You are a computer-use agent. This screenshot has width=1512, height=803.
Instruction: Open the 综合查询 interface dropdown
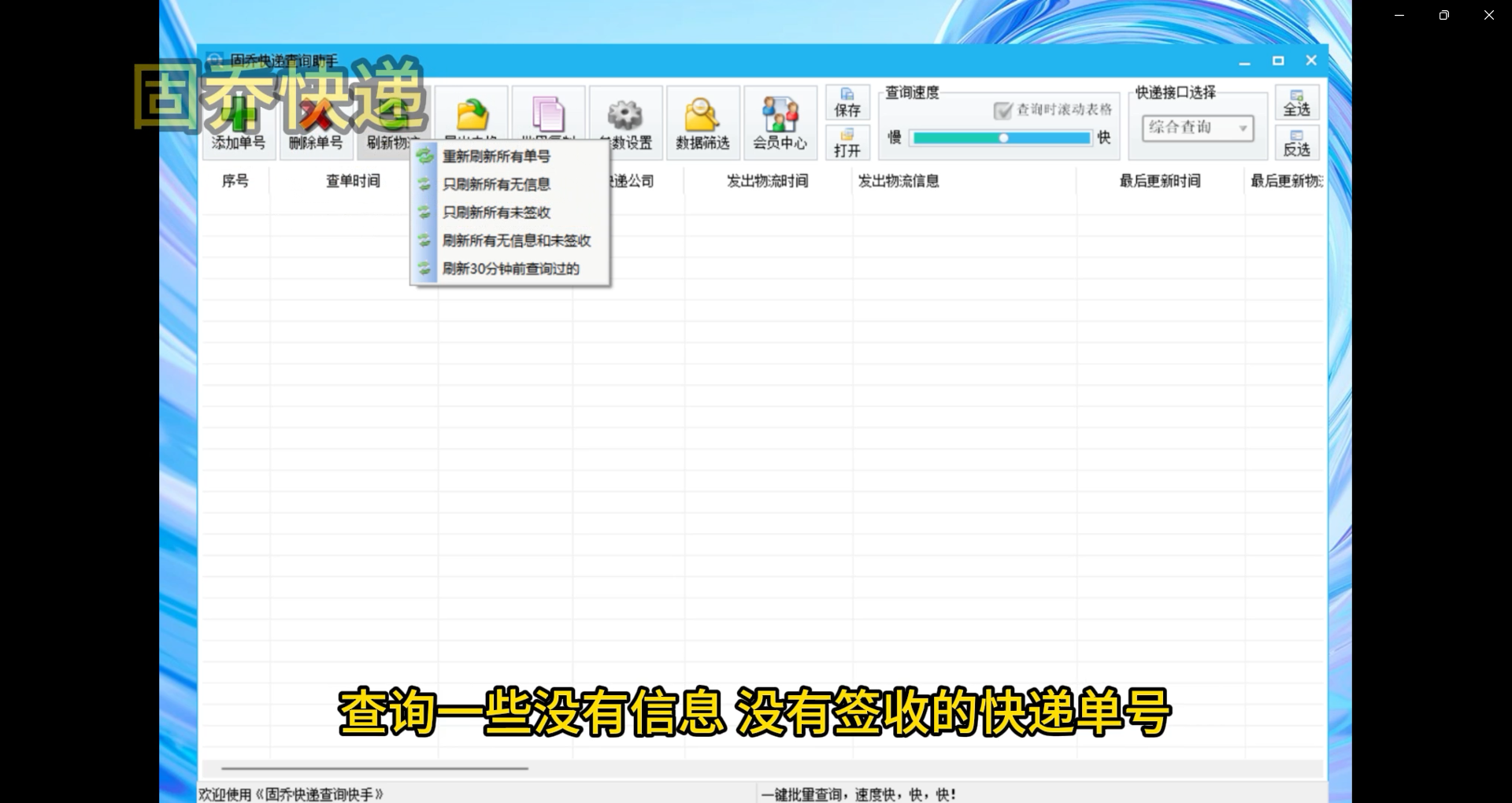pos(1198,128)
